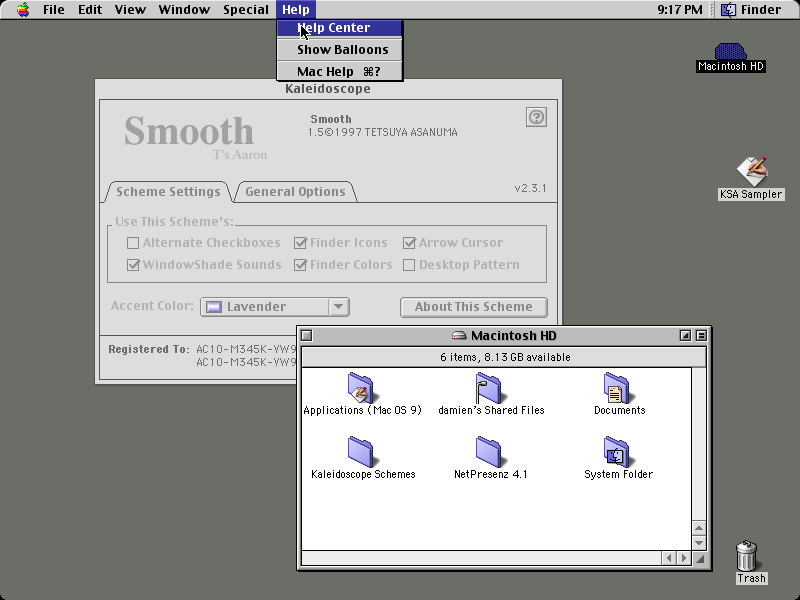Open the Apple menu icon
This screenshot has height=600, width=800.
coord(23,9)
